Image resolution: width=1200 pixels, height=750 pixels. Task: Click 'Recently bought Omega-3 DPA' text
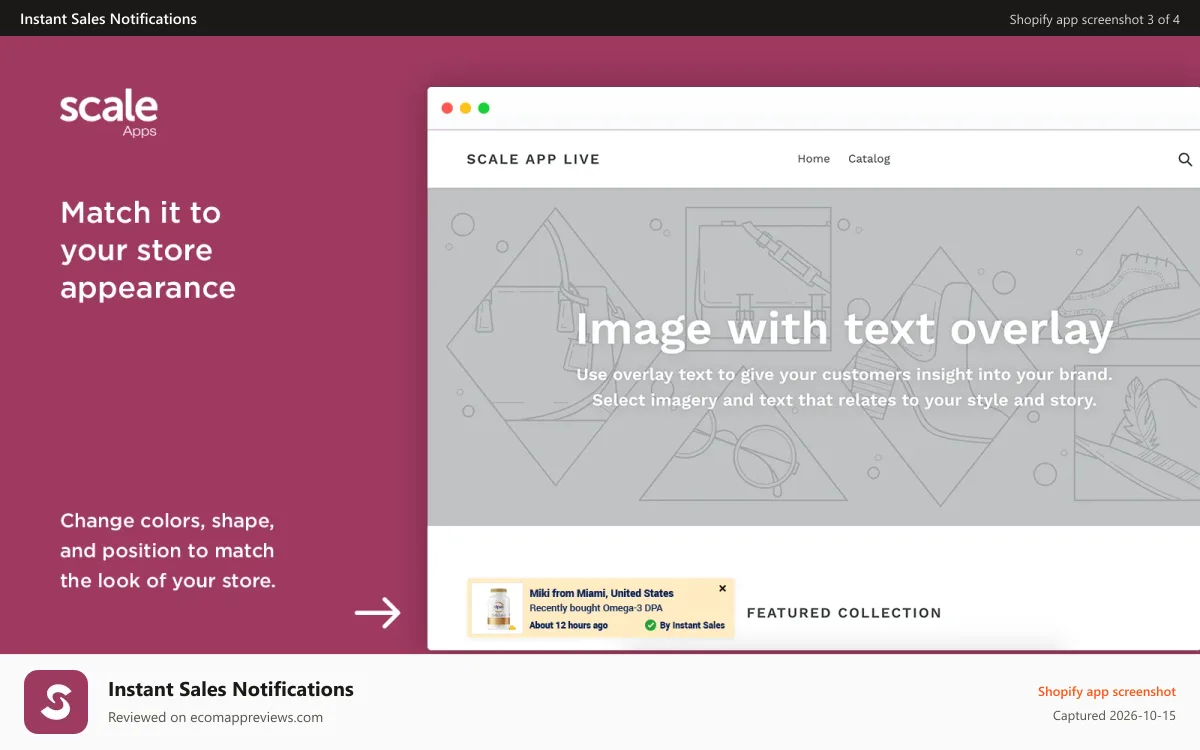594,608
